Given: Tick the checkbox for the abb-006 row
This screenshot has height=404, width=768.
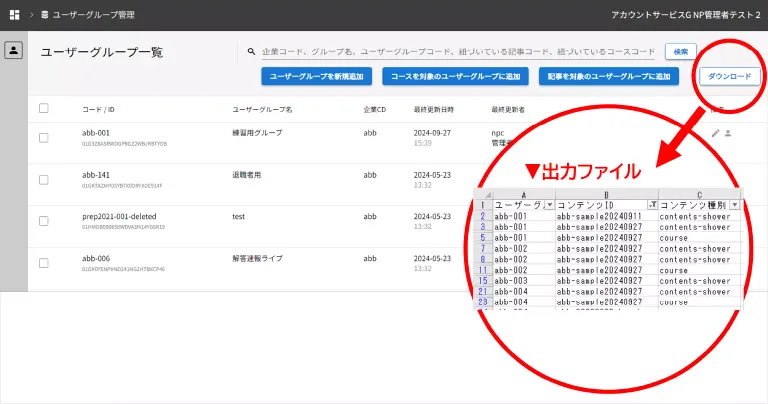Looking at the screenshot, I should point(44,263).
